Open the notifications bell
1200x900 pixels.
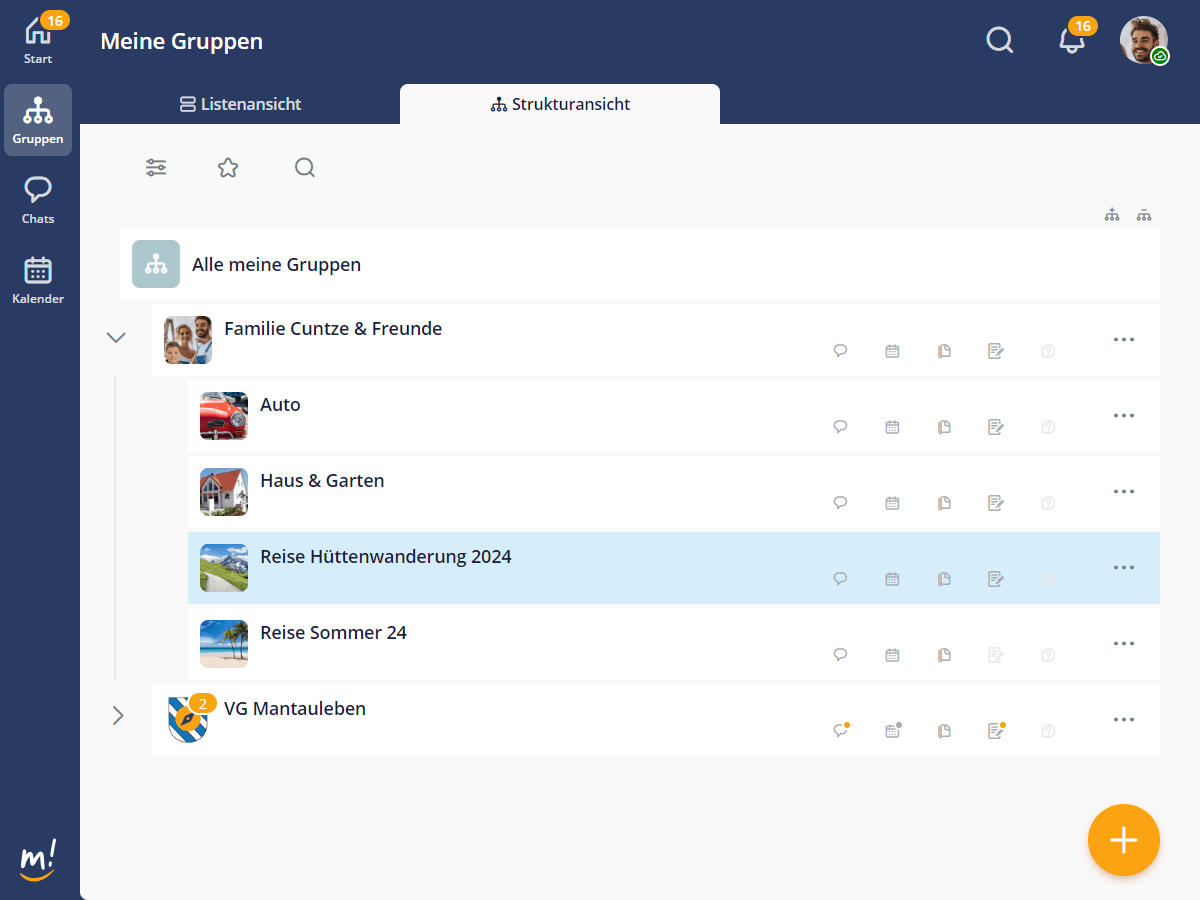pos(1072,41)
